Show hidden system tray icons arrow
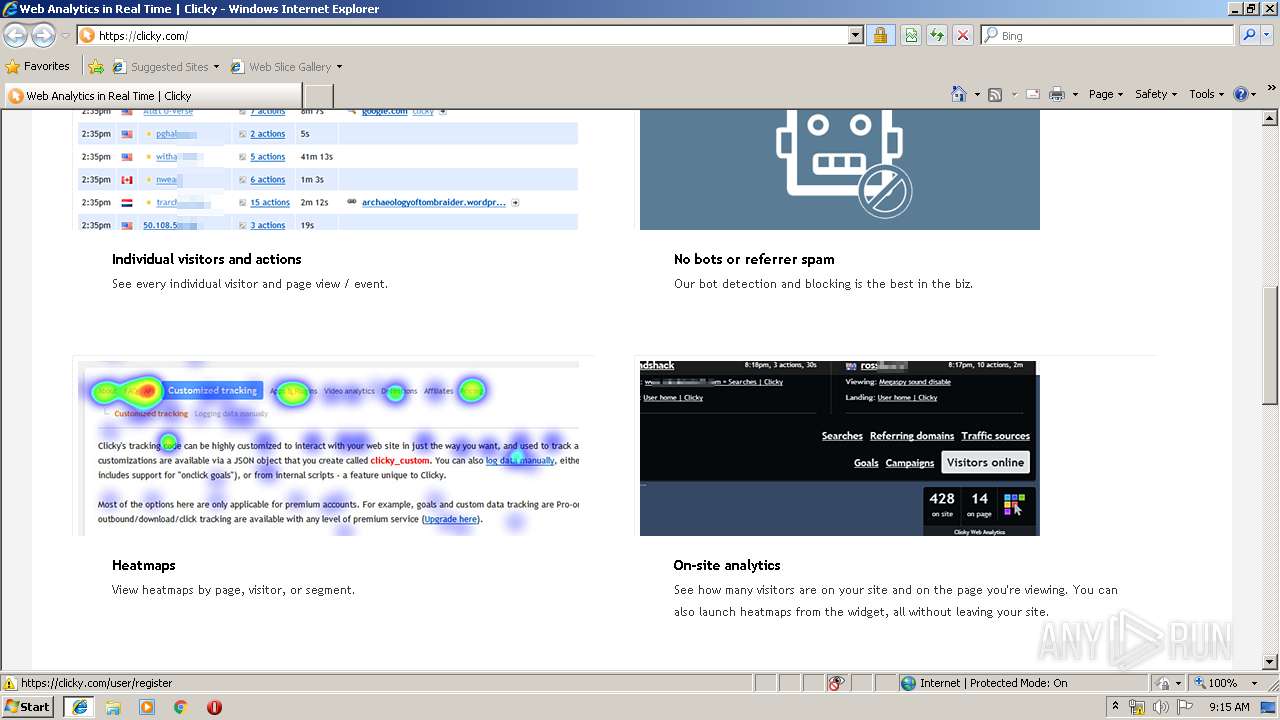Image resolution: width=1280 pixels, height=720 pixels. [1115, 707]
